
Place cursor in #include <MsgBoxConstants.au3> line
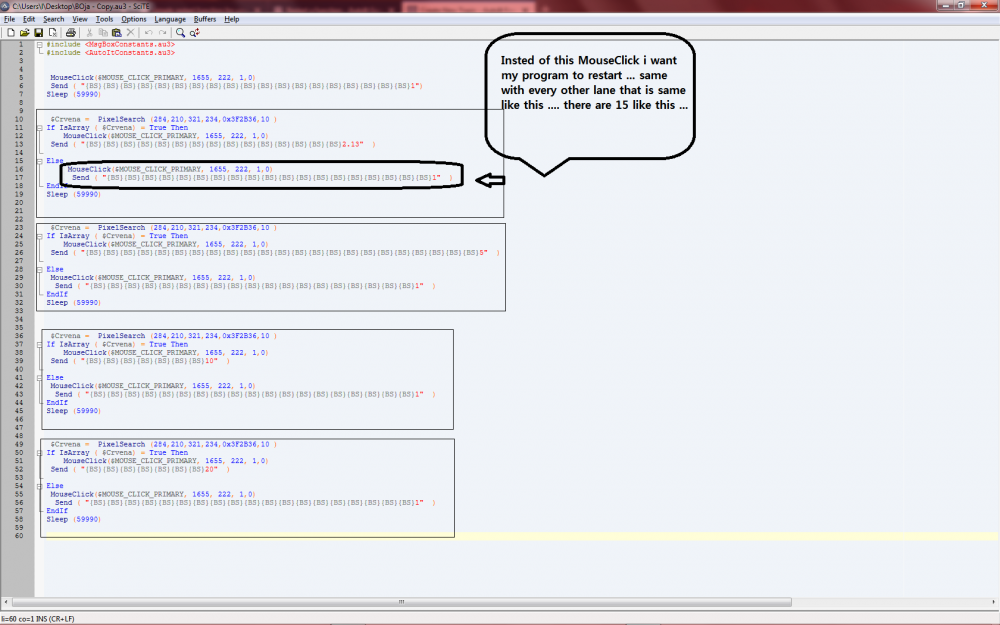[x=110, y=45]
